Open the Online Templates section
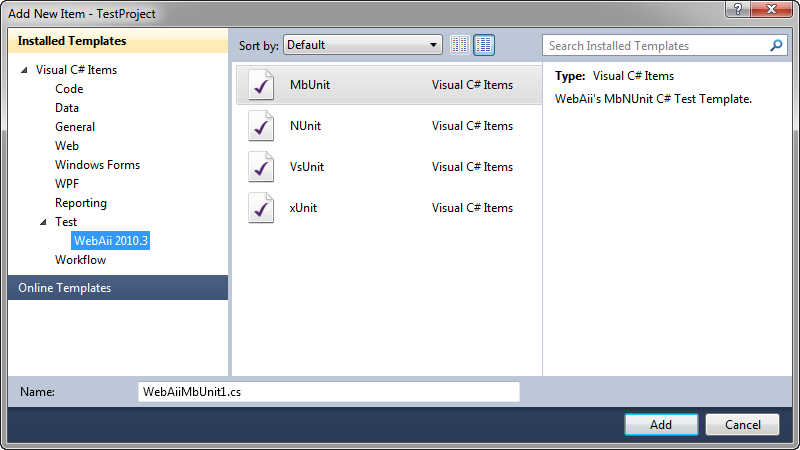Image resolution: width=800 pixels, height=450 pixels. 118,288
